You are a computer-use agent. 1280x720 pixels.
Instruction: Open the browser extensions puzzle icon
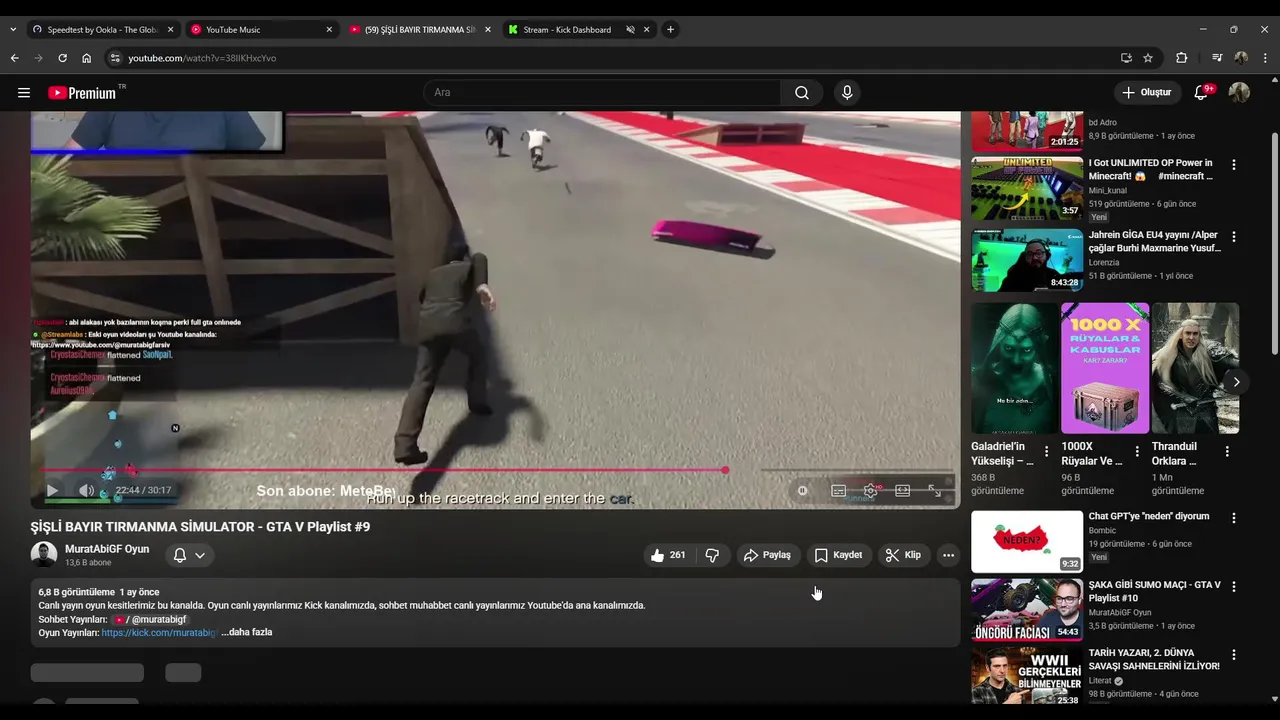tap(1181, 58)
